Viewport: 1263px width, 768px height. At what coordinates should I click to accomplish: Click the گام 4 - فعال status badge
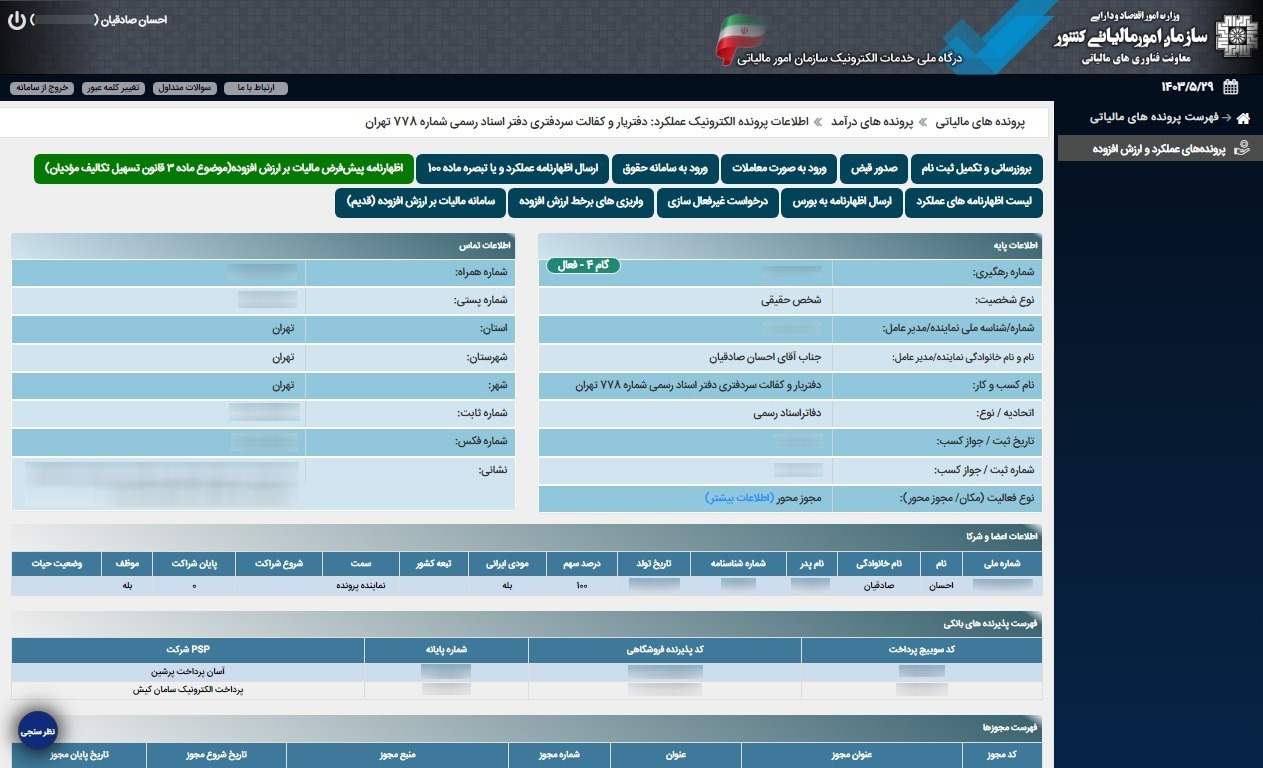[x=583, y=266]
